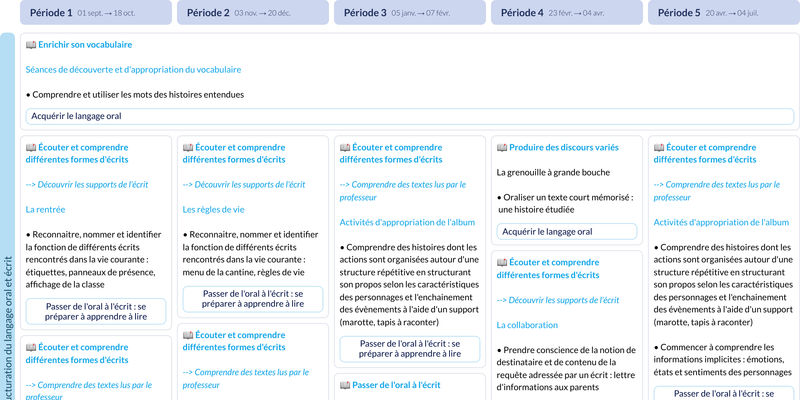This screenshot has width=800, height=400.
Task: Open Période 1's first Écouter et comprendre title
Action: (x=77, y=154)
